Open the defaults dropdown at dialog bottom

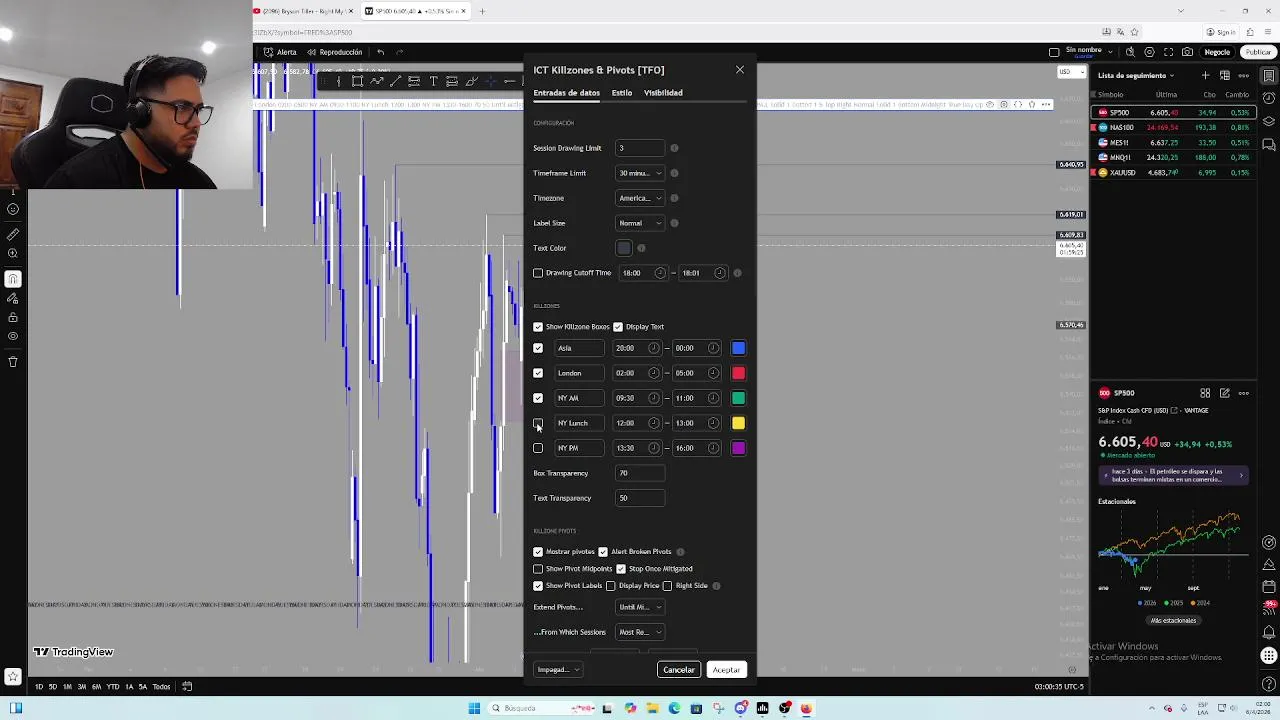558,670
